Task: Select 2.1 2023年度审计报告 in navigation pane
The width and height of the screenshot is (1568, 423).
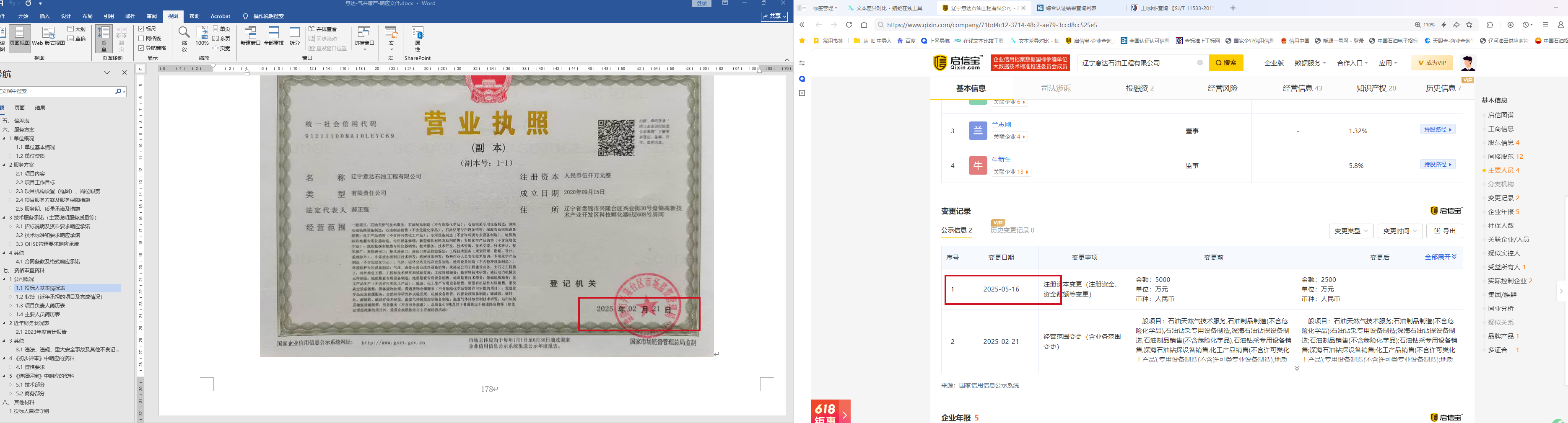Action: click(42, 332)
